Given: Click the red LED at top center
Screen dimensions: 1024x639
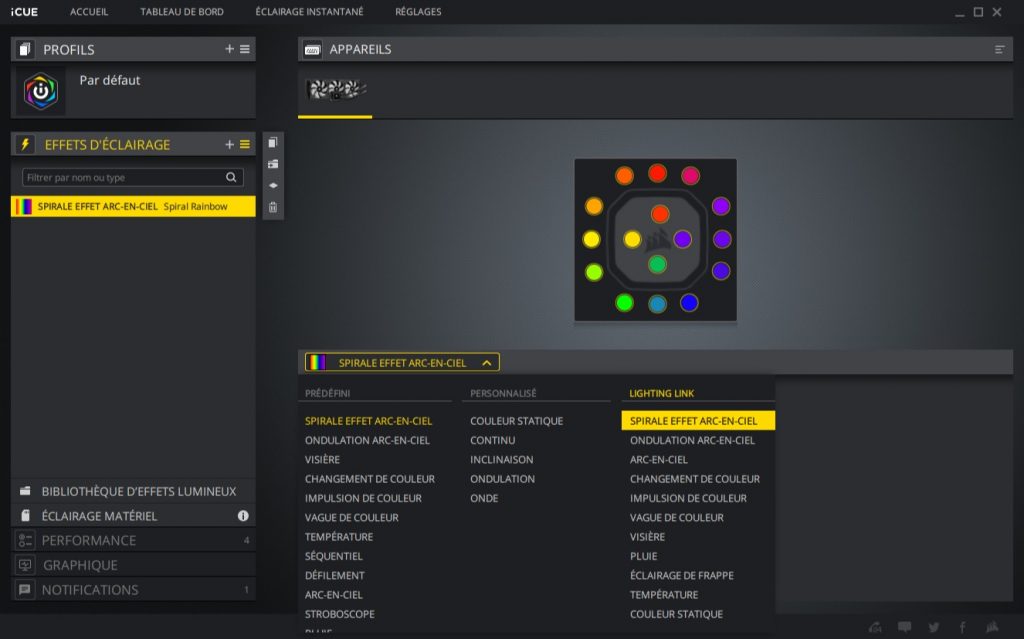Looking at the screenshot, I should (x=657, y=173).
